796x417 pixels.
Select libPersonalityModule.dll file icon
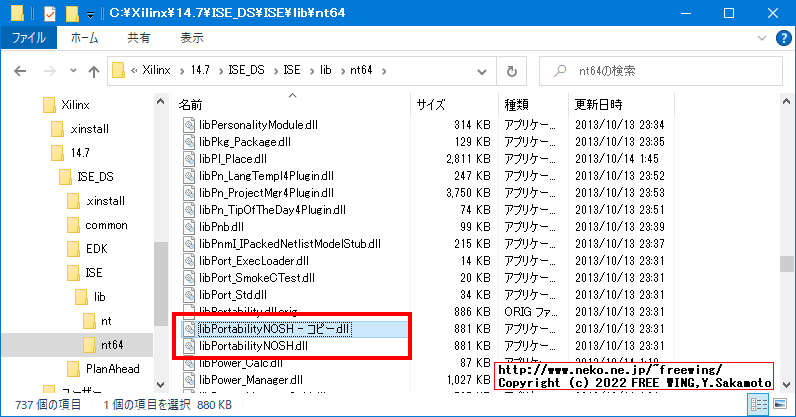coord(189,125)
